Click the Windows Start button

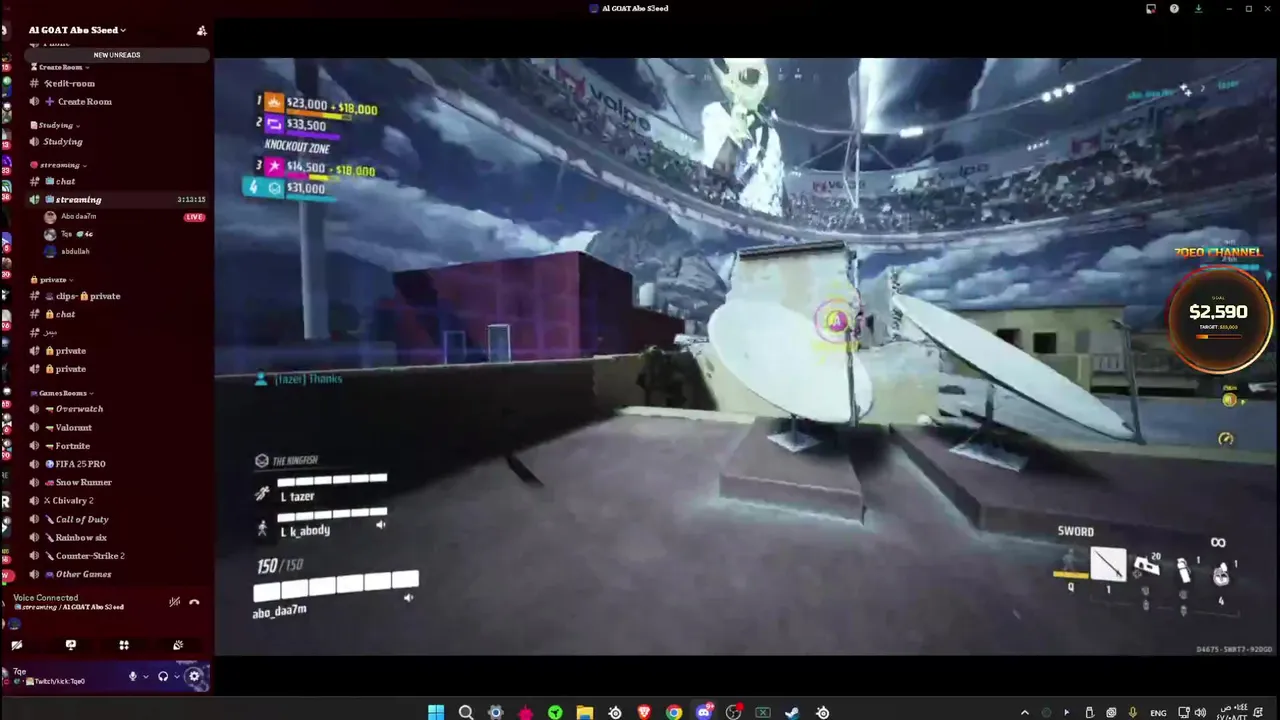tap(436, 712)
